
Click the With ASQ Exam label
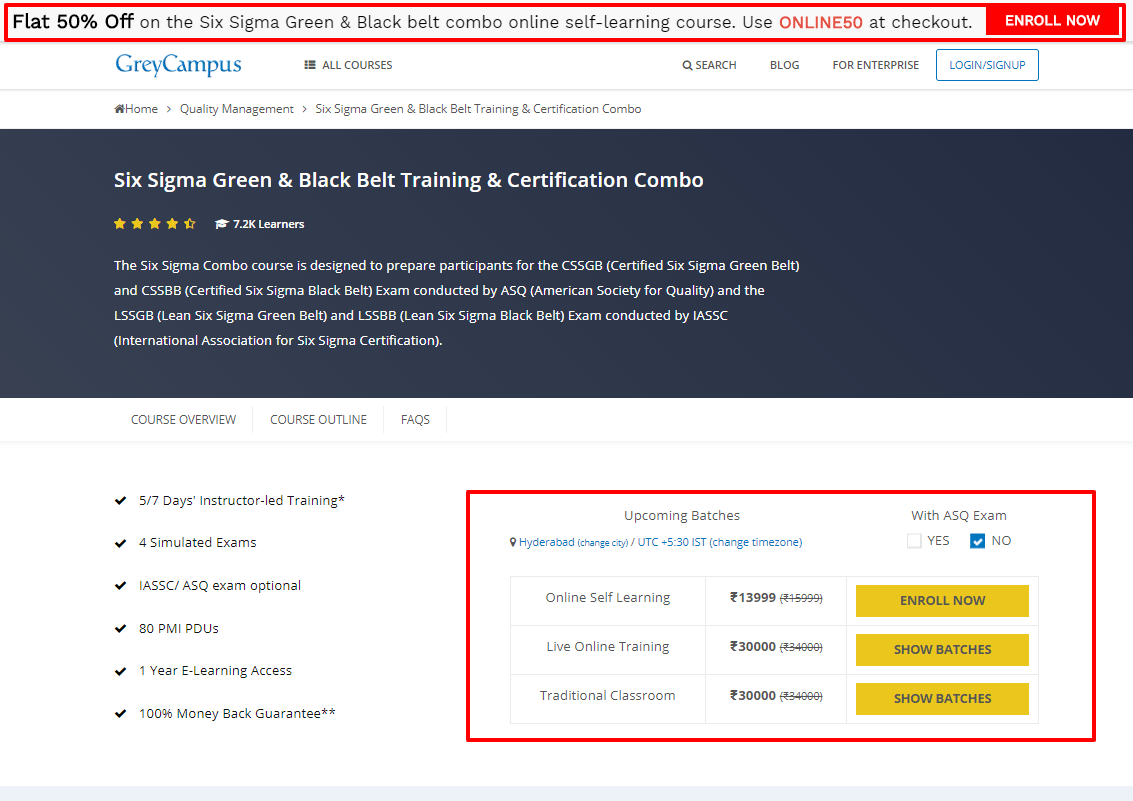pos(959,516)
